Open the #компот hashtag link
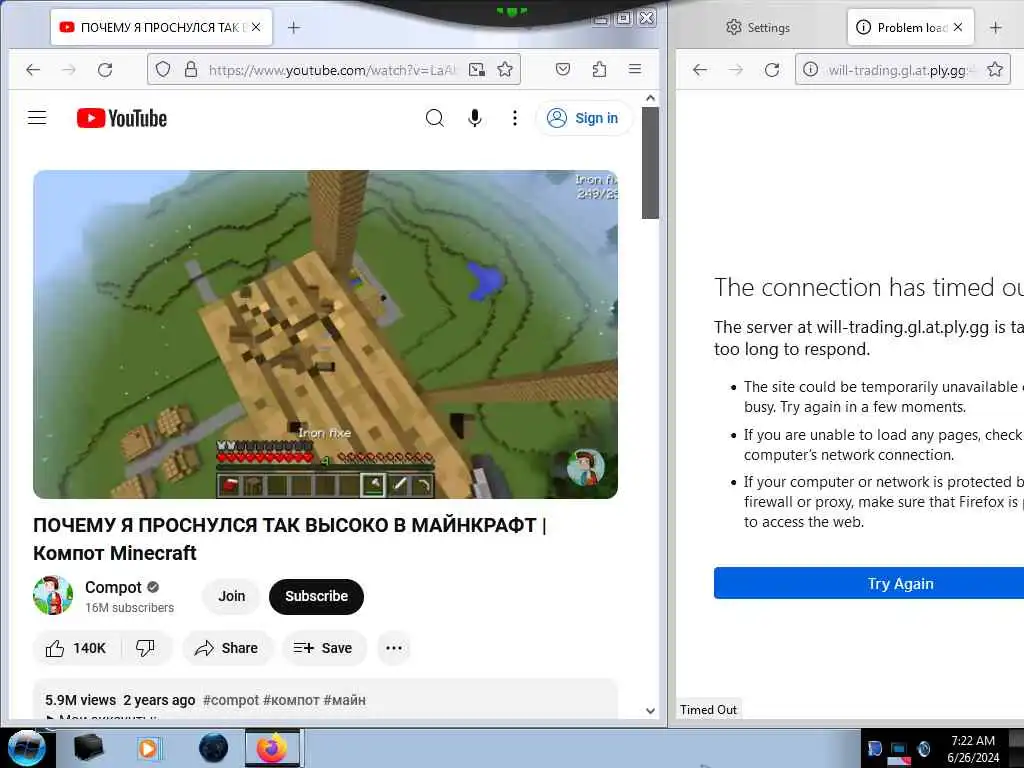Screen dimensions: 1024x768 pyautogui.click(x=291, y=700)
